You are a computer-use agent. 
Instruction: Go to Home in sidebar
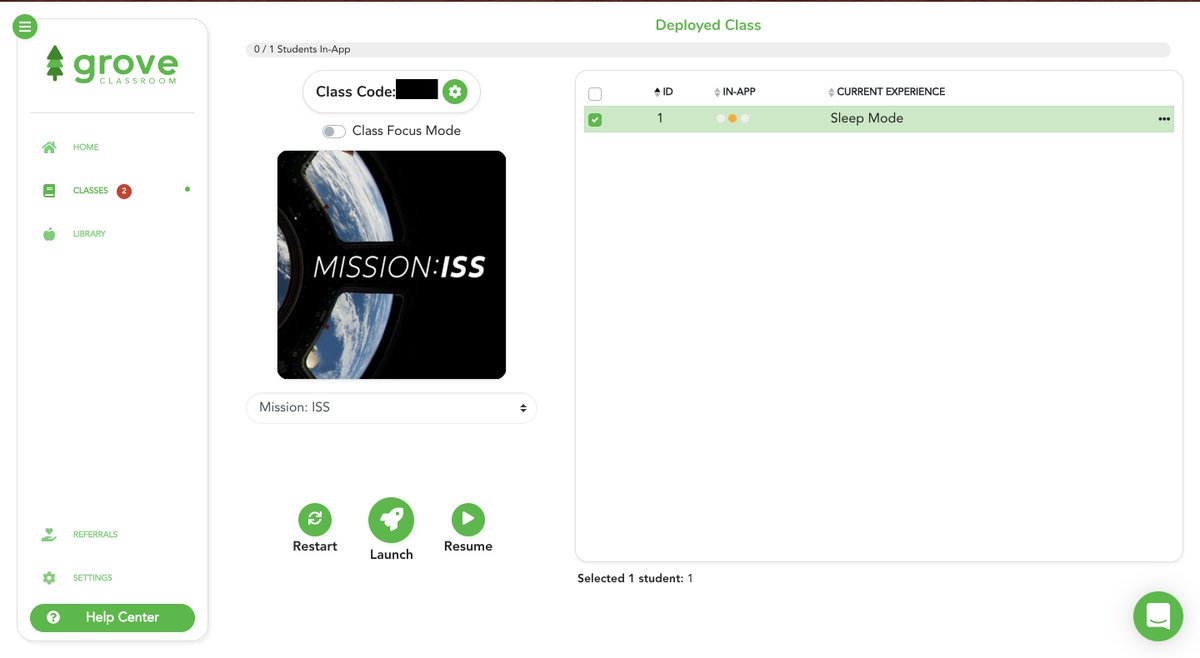[x=86, y=147]
